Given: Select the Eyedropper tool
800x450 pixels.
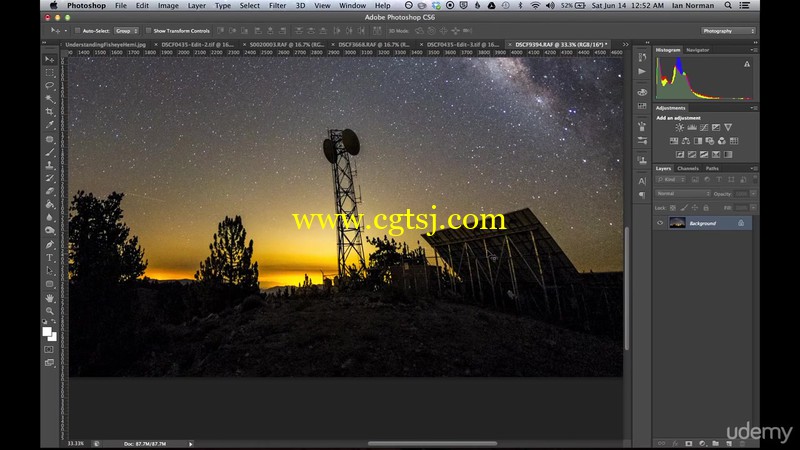Looking at the screenshot, I should (x=49, y=125).
